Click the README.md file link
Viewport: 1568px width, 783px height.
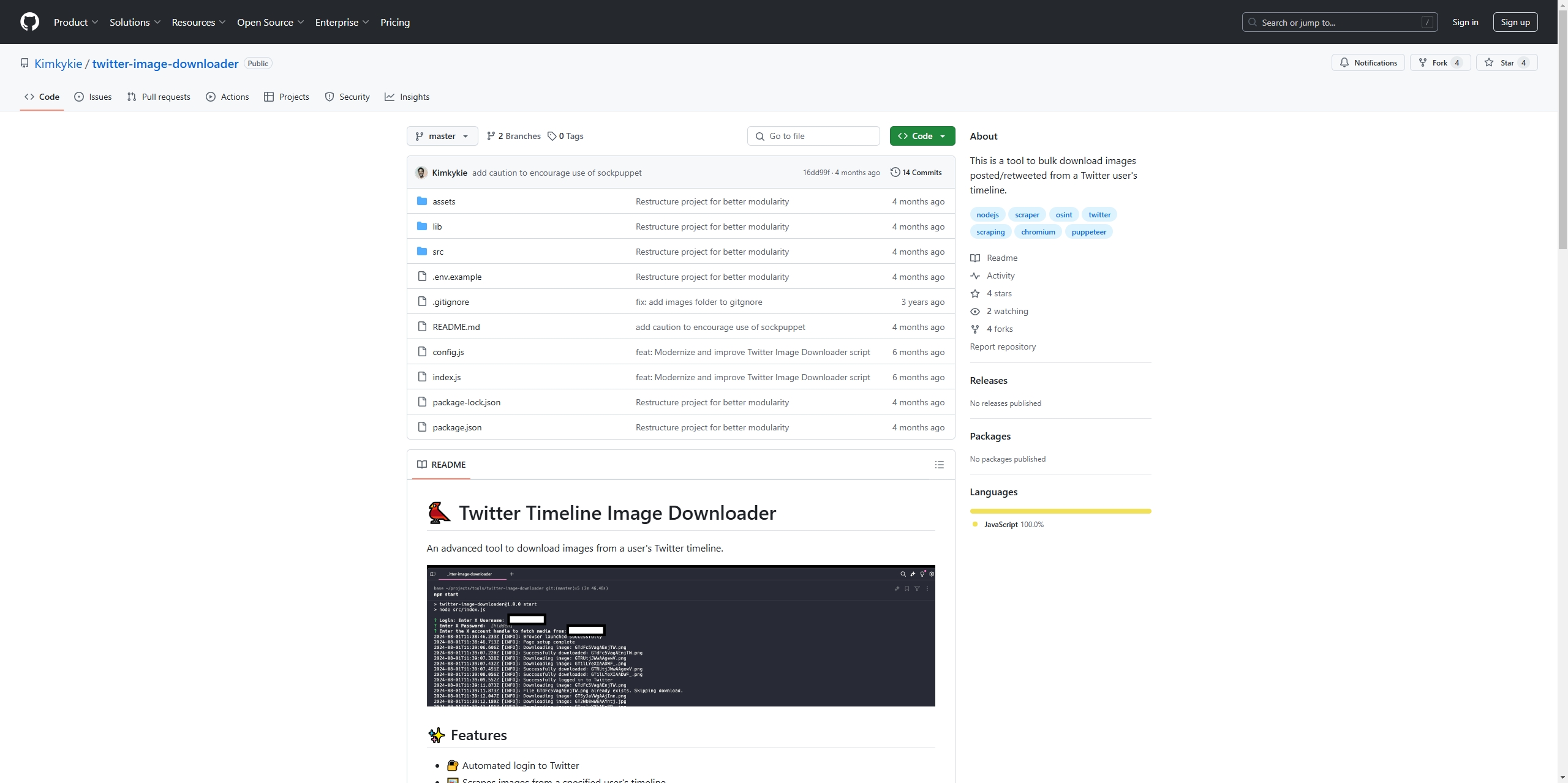pyautogui.click(x=456, y=326)
